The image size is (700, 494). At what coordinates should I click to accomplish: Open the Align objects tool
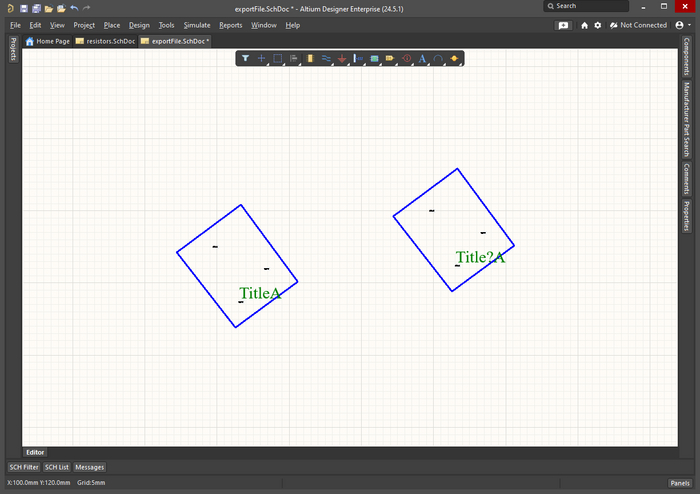(x=293, y=58)
